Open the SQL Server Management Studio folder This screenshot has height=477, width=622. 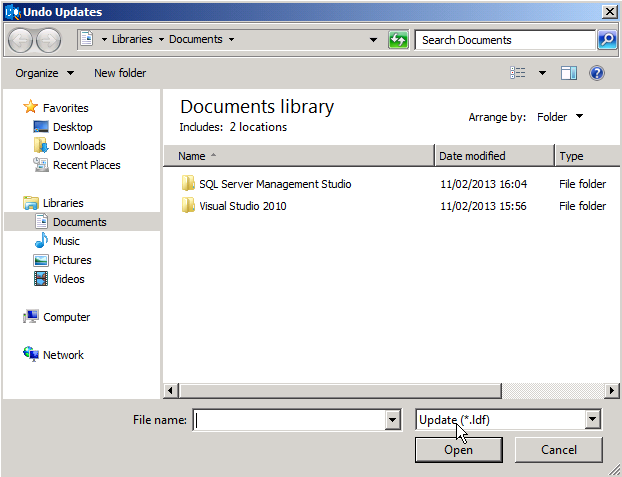click(274, 184)
